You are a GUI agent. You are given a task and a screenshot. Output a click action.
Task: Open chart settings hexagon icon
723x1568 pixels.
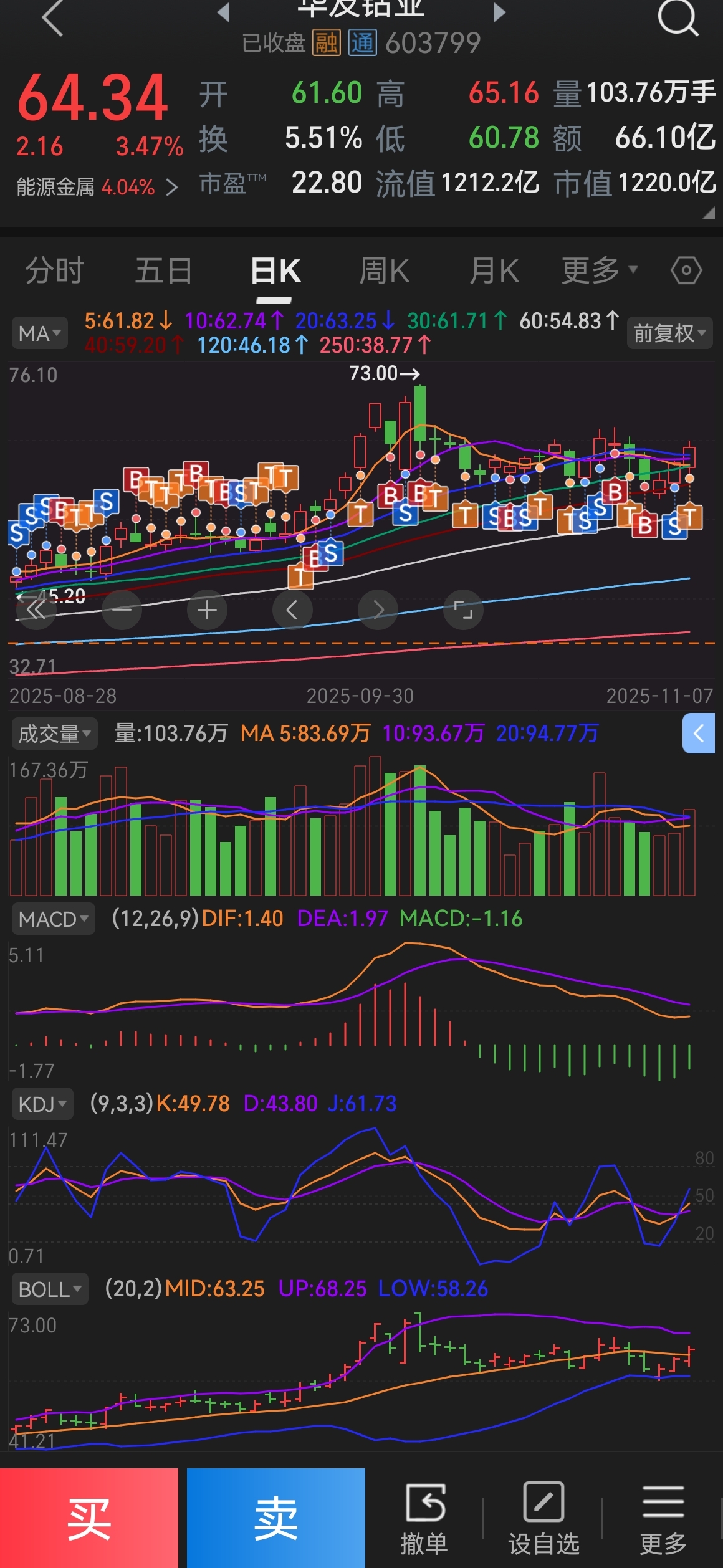click(686, 270)
